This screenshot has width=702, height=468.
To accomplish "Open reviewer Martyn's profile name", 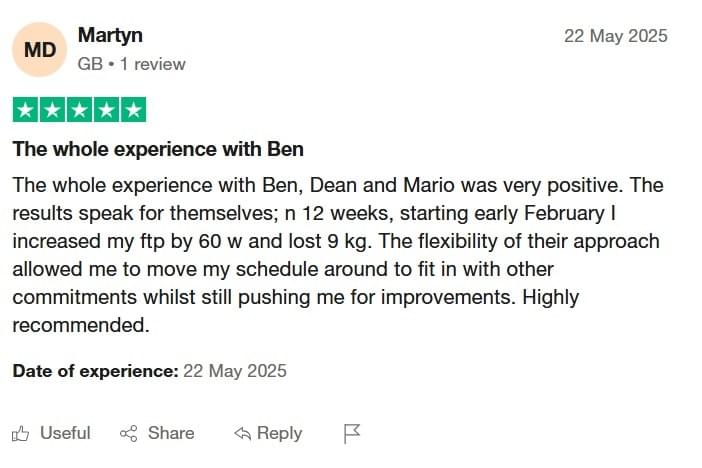I will pos(110,35).
